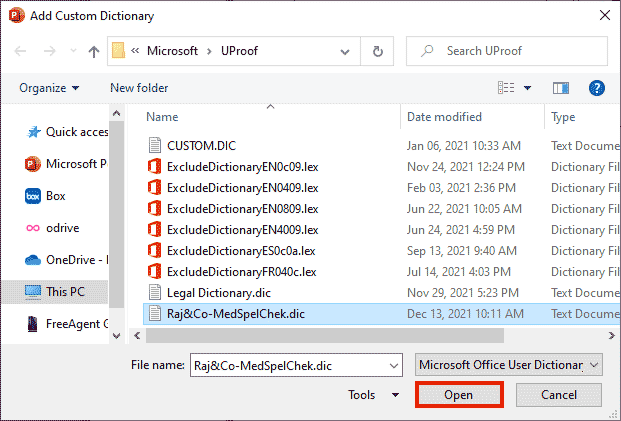Click the Office icon of ExcludeDictionaryEN0c09.lex

tap(154, 166)
